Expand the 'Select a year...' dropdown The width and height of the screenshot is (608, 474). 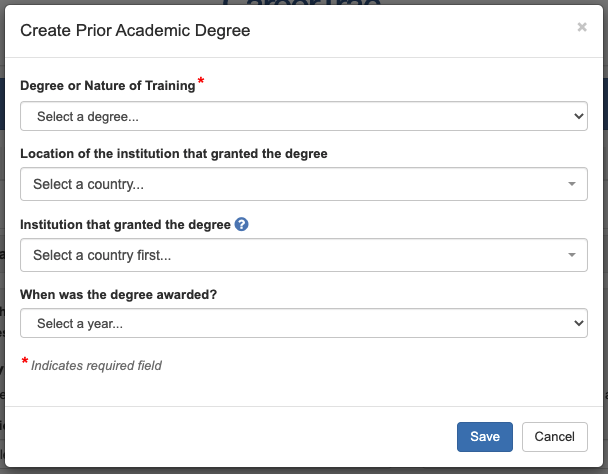303,323
